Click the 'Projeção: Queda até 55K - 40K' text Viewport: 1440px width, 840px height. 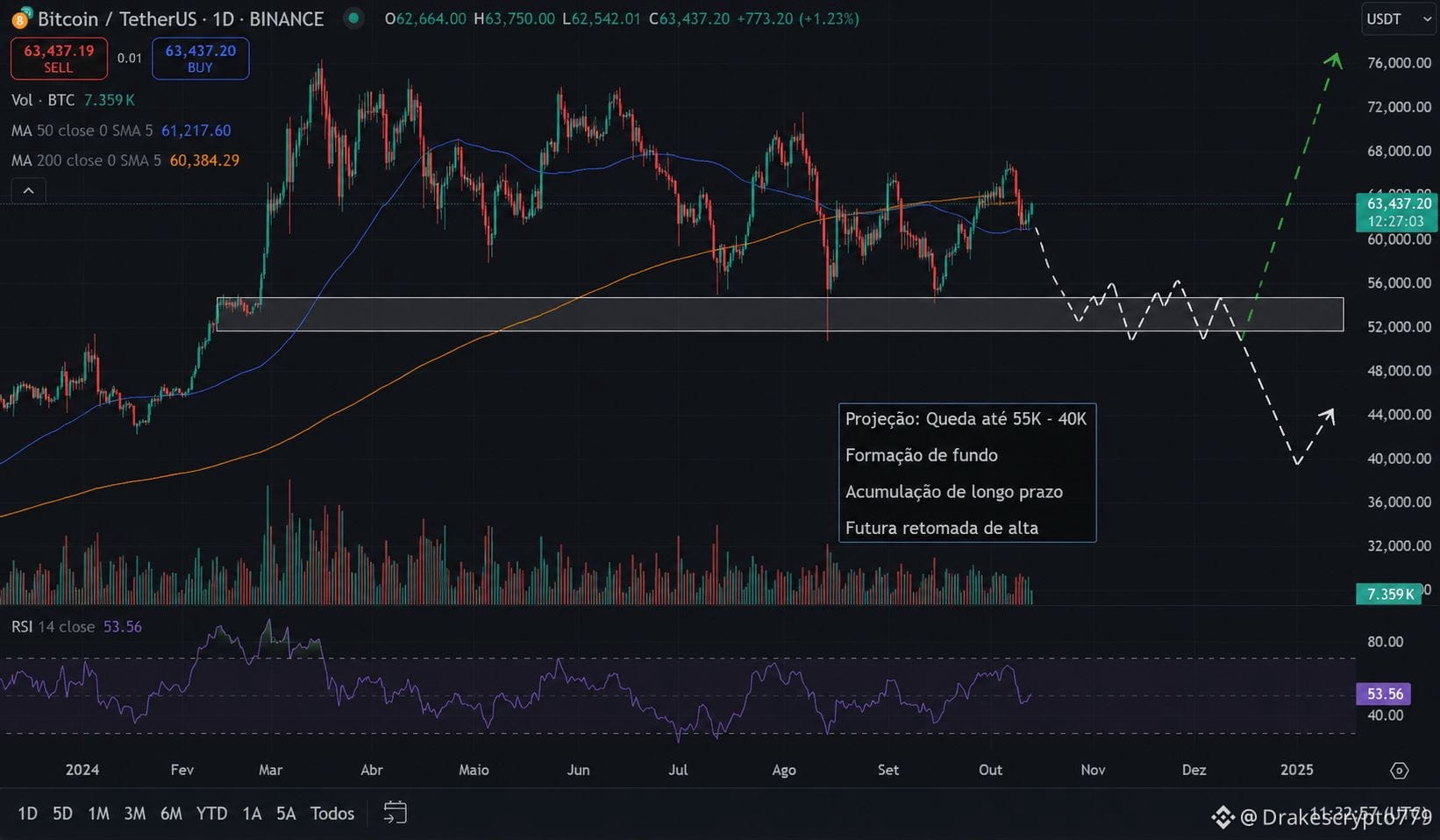(x=966, y=419)
